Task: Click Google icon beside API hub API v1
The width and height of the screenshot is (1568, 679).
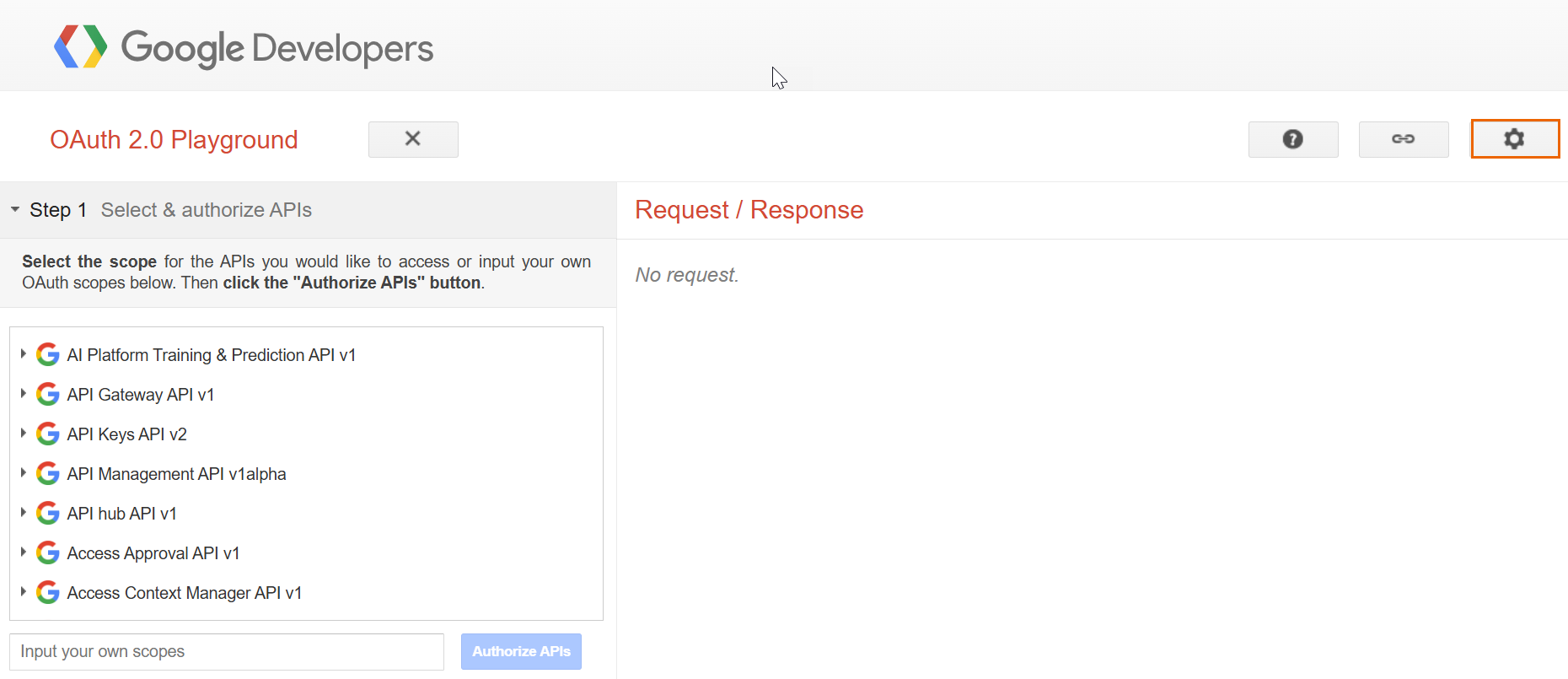Action: coord(48,514)
